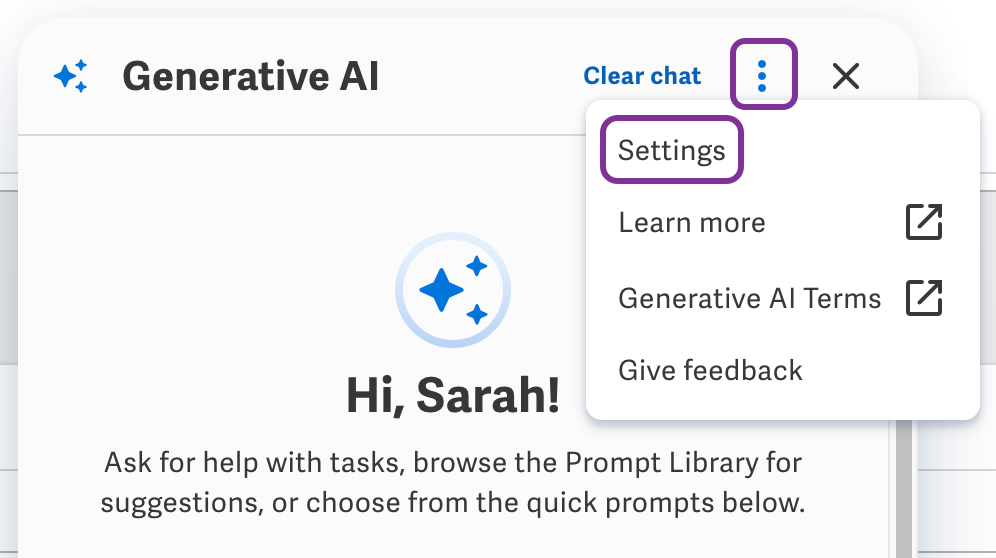Image resolution: width=996 pixels, height=558 pixels.
Task: Click the "Hi, Sarah!" greeting heading
Action: (453, 395)
